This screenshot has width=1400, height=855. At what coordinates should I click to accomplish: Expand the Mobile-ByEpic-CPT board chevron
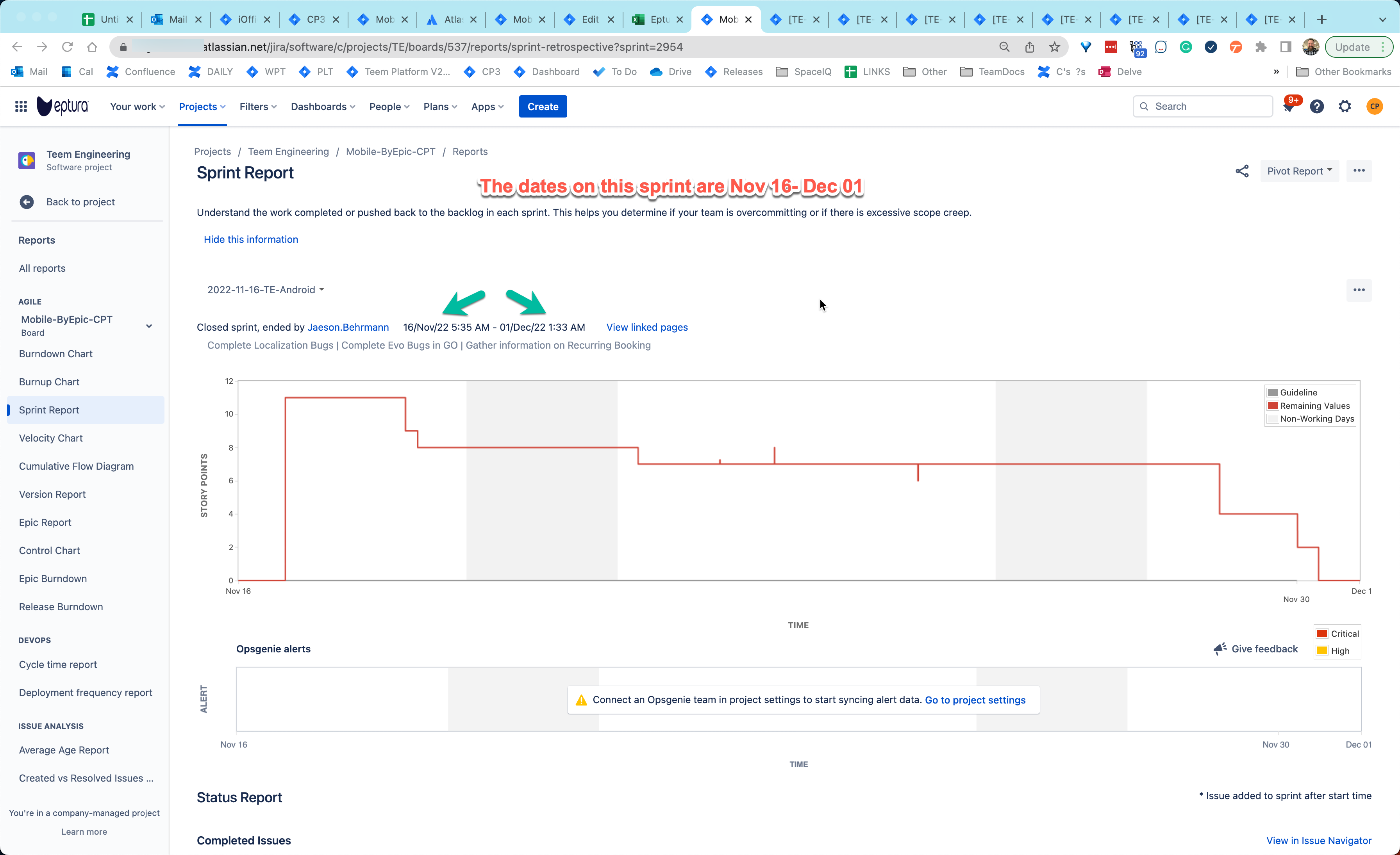coord(149,326)
